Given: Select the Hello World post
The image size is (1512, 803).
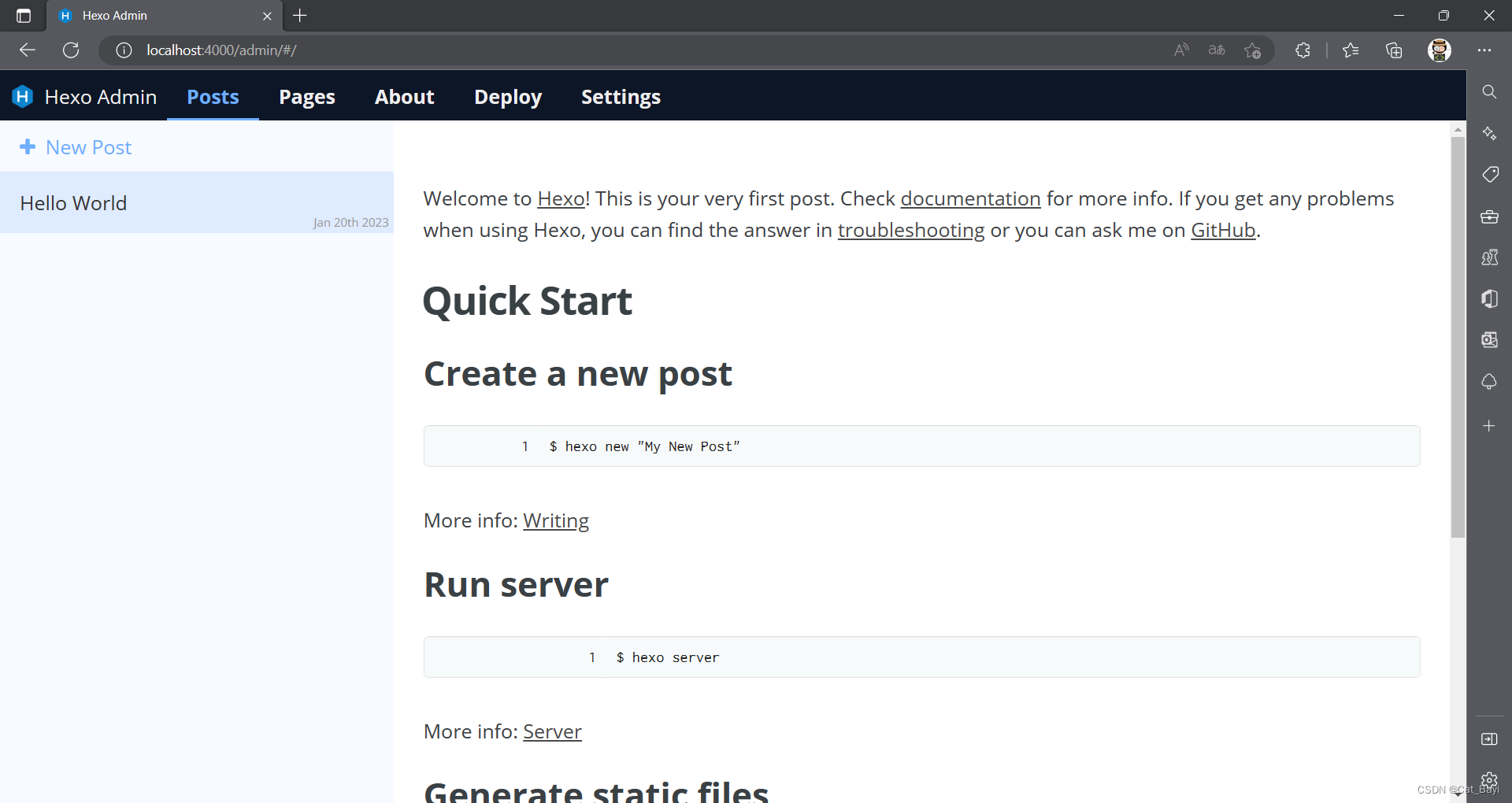Looking at the screenshot, I should click(197, 202).
